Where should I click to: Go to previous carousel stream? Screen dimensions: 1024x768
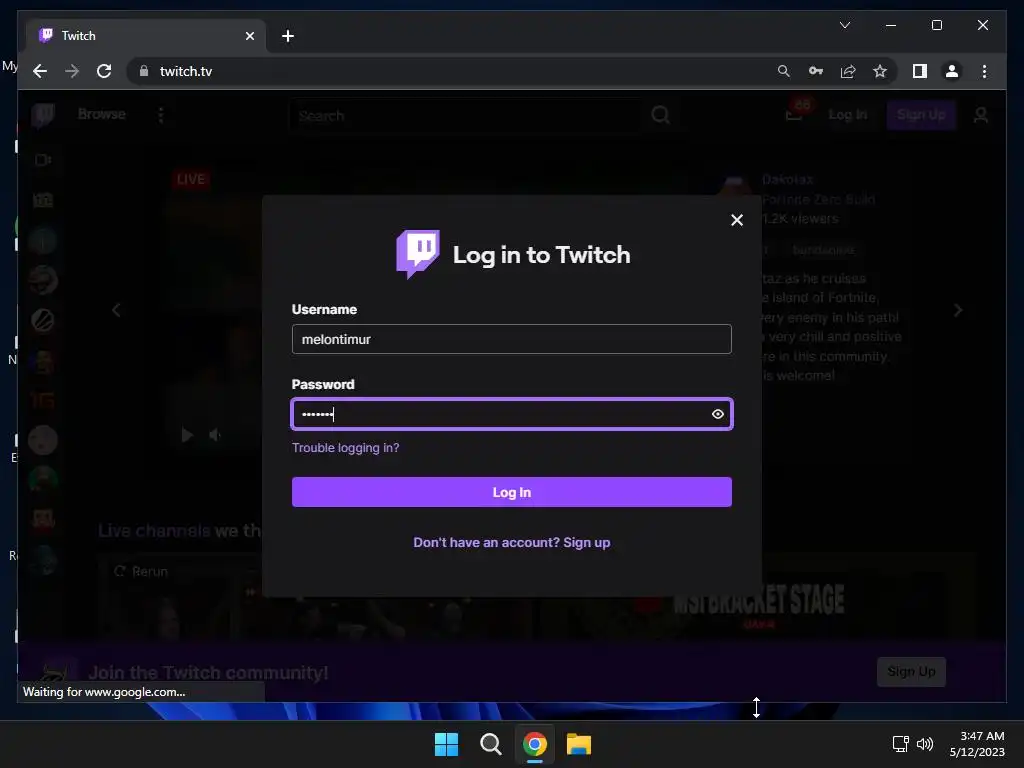[x=116, y=310]
